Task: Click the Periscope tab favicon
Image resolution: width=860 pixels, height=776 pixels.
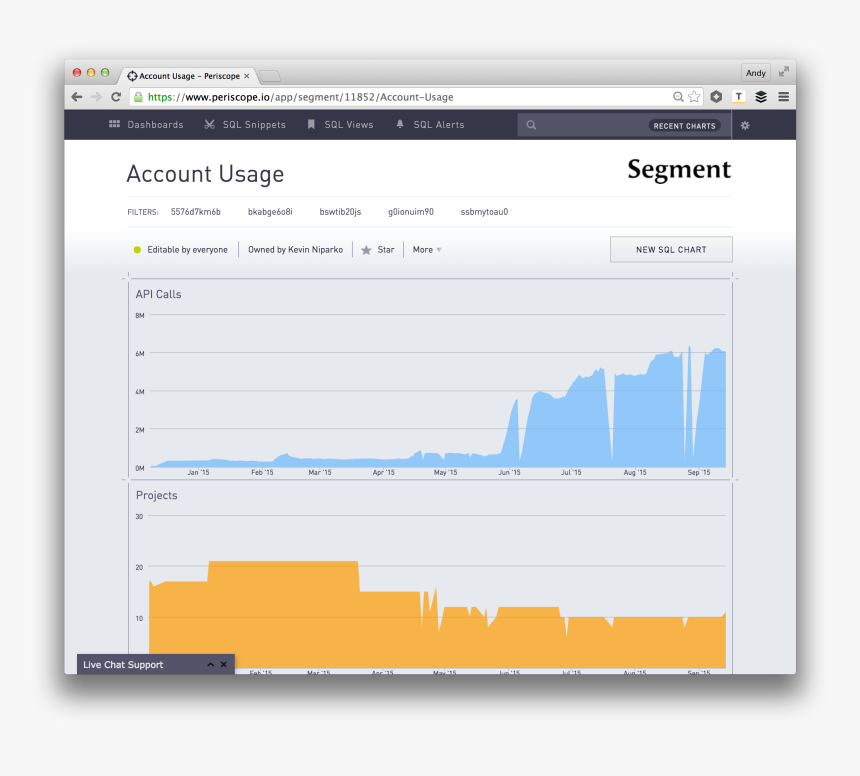Action: pyautogui.click(x=132, y=76)
